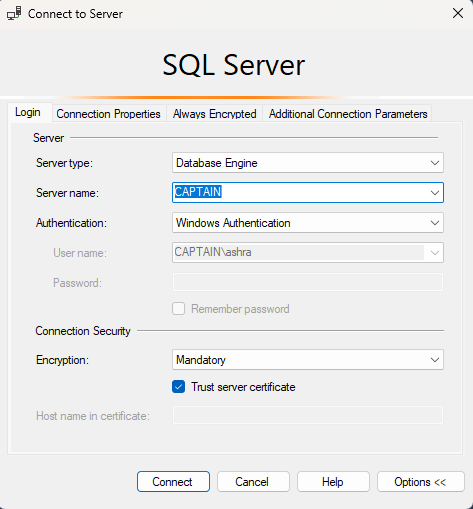The image size is (473, 509).
Task: Collapse options with Options << button
Action: pos(420,482)
